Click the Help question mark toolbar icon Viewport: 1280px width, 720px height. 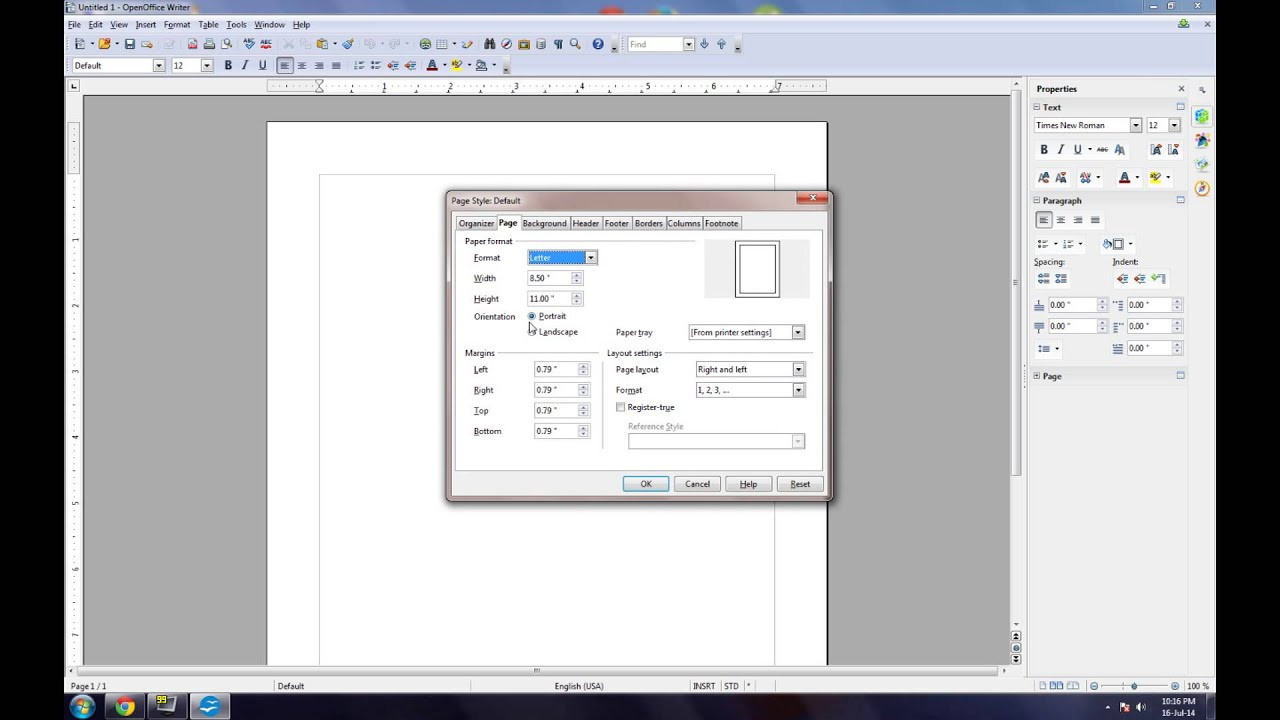(598, 44)
